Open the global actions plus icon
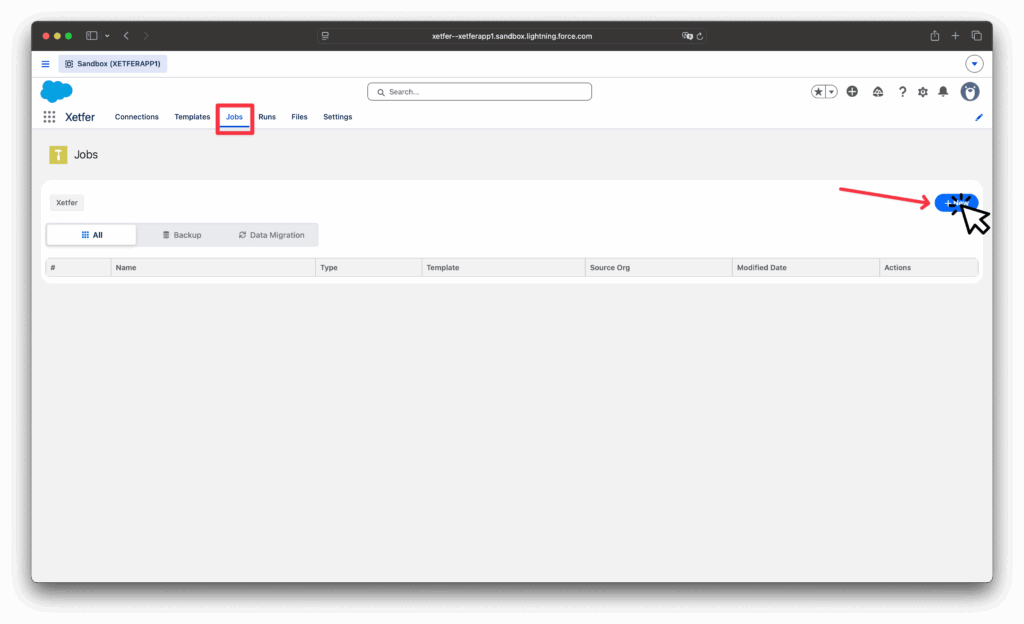The image size is (1024, 624). (x=852, y=91)
